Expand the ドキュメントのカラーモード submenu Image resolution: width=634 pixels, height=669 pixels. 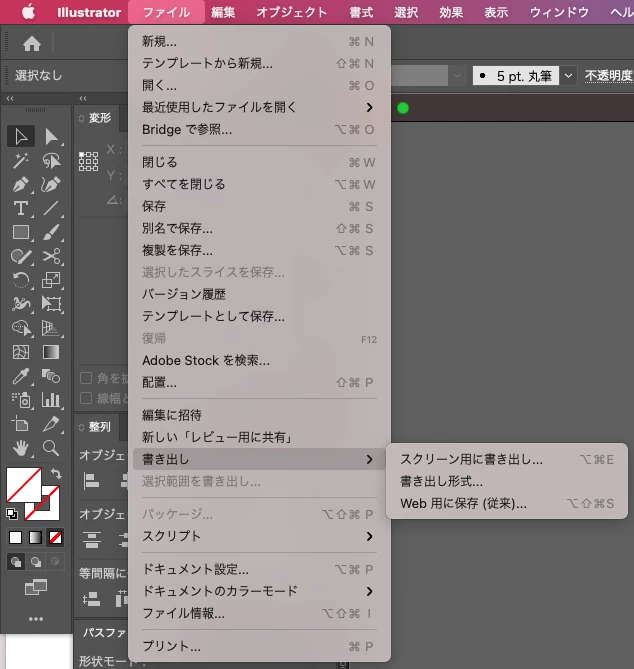[259, 591]
